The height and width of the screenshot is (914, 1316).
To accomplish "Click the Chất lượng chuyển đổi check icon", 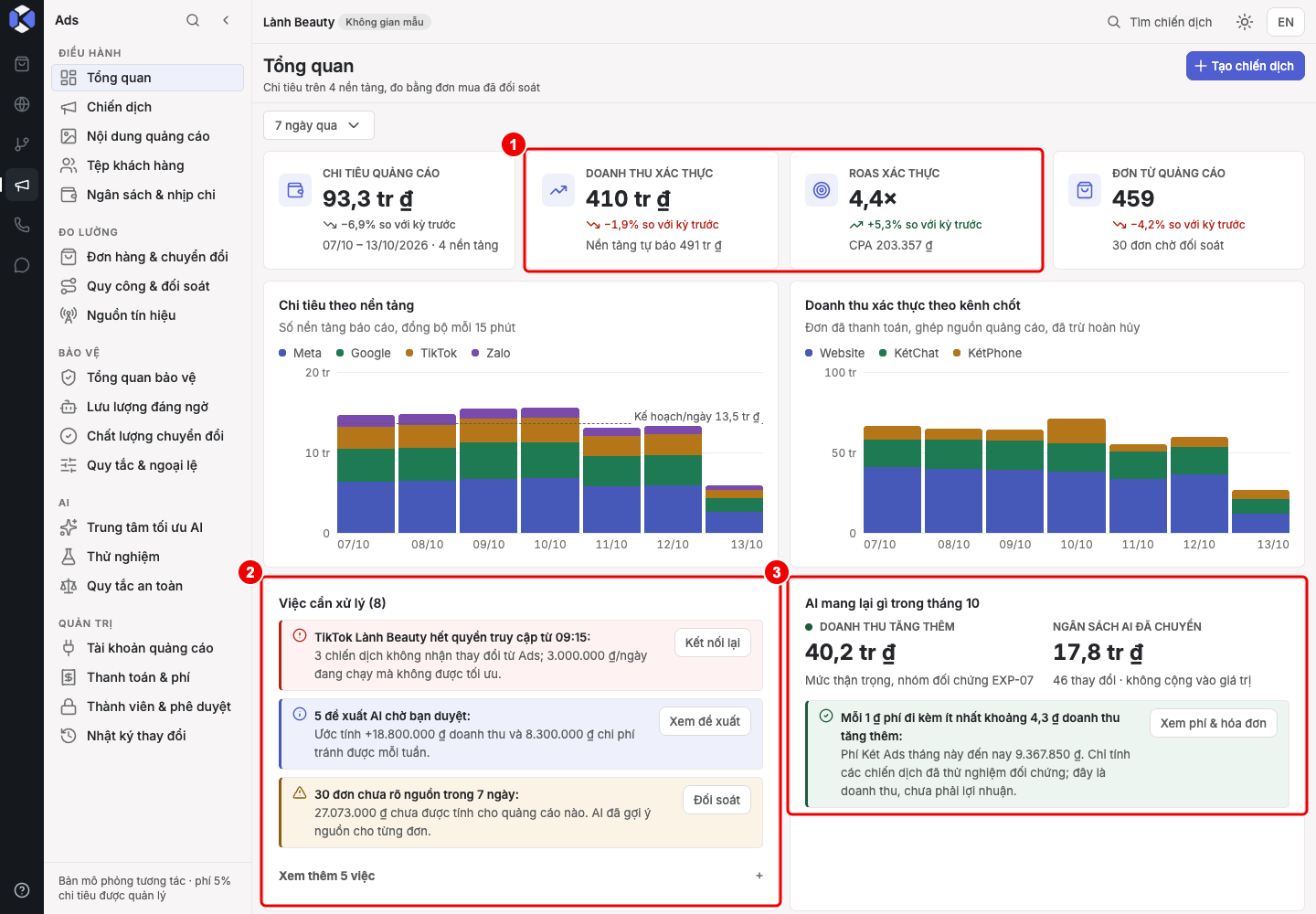I will pos(69,436).
